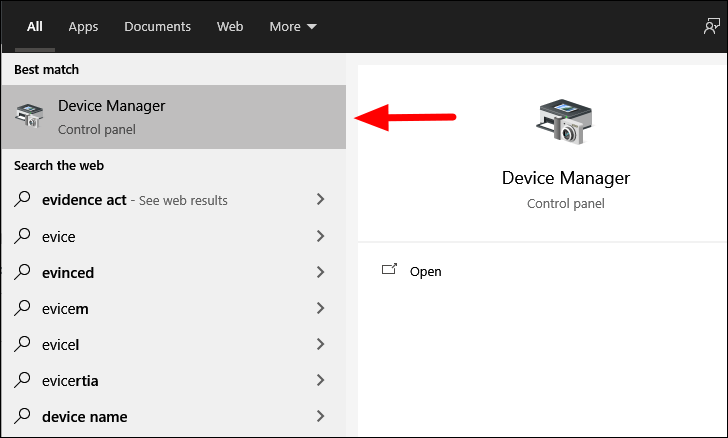Select the 'evinced' web search suggestion
The image size is (728, 438).
point(174,273)
